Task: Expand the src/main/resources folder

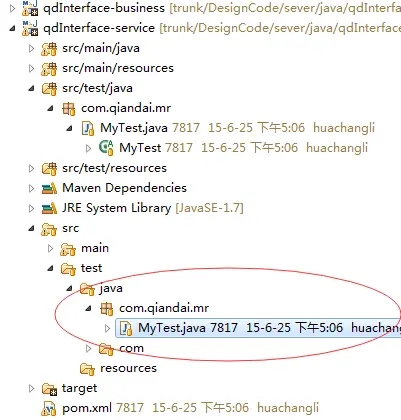Action: click(x=32, y=68)
